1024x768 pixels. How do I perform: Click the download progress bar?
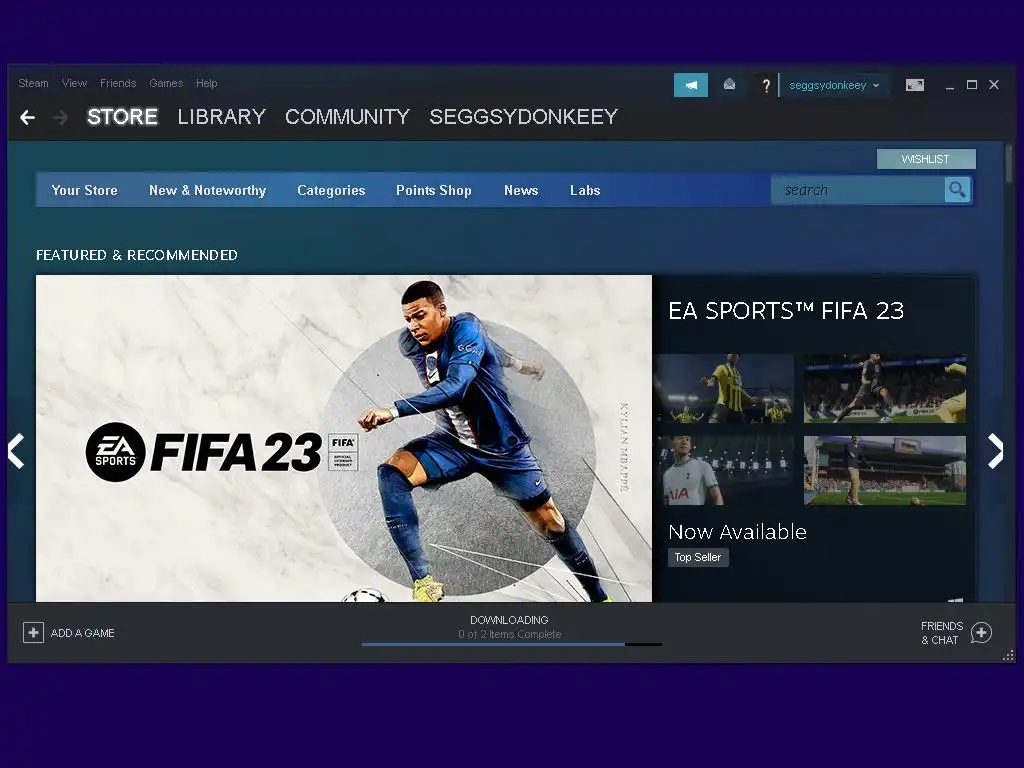click(512, 645)
